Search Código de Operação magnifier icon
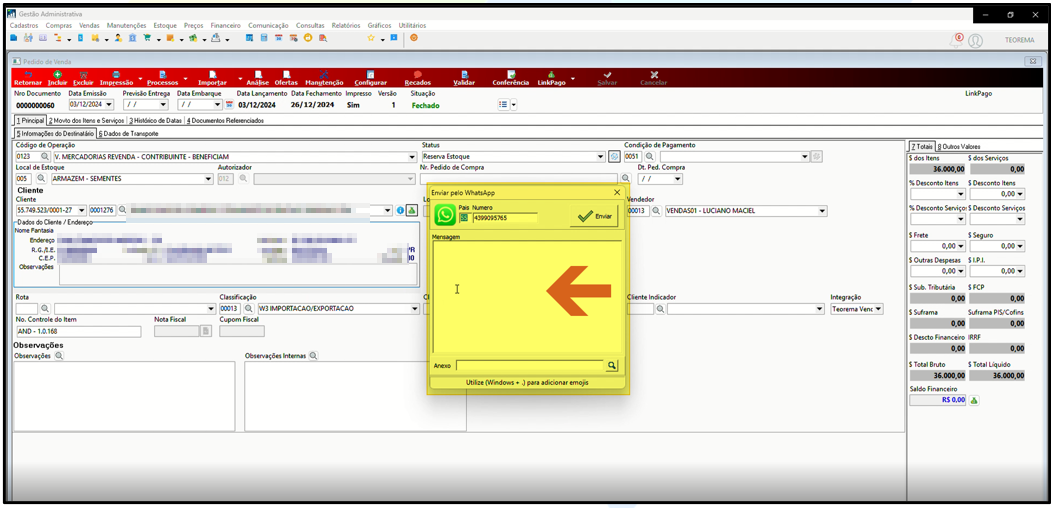Image resolution: width=1051 pixels, height=508 pixels. (x=46, y=156)
